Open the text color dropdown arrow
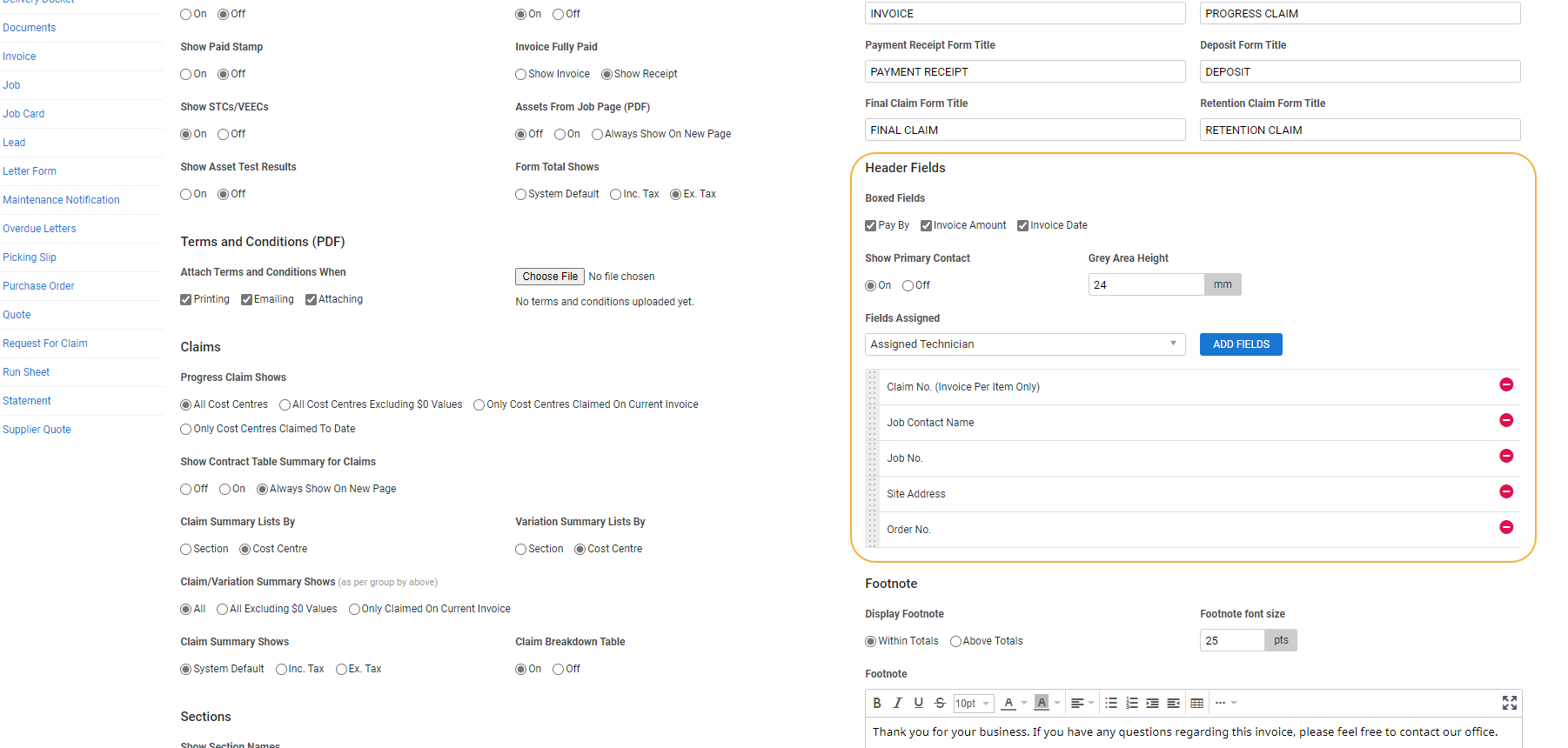1568x748 pixels. (x=1024, y=703)
